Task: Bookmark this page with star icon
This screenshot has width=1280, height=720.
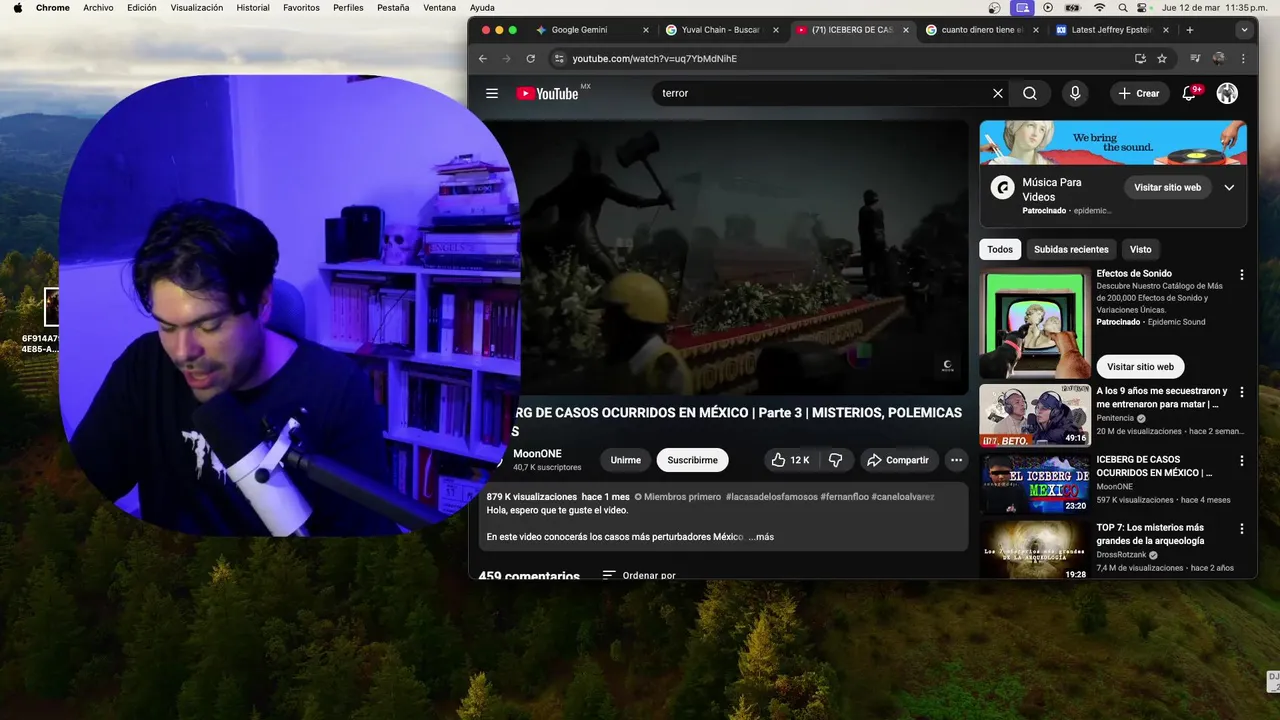Action: coord(1162,59)
